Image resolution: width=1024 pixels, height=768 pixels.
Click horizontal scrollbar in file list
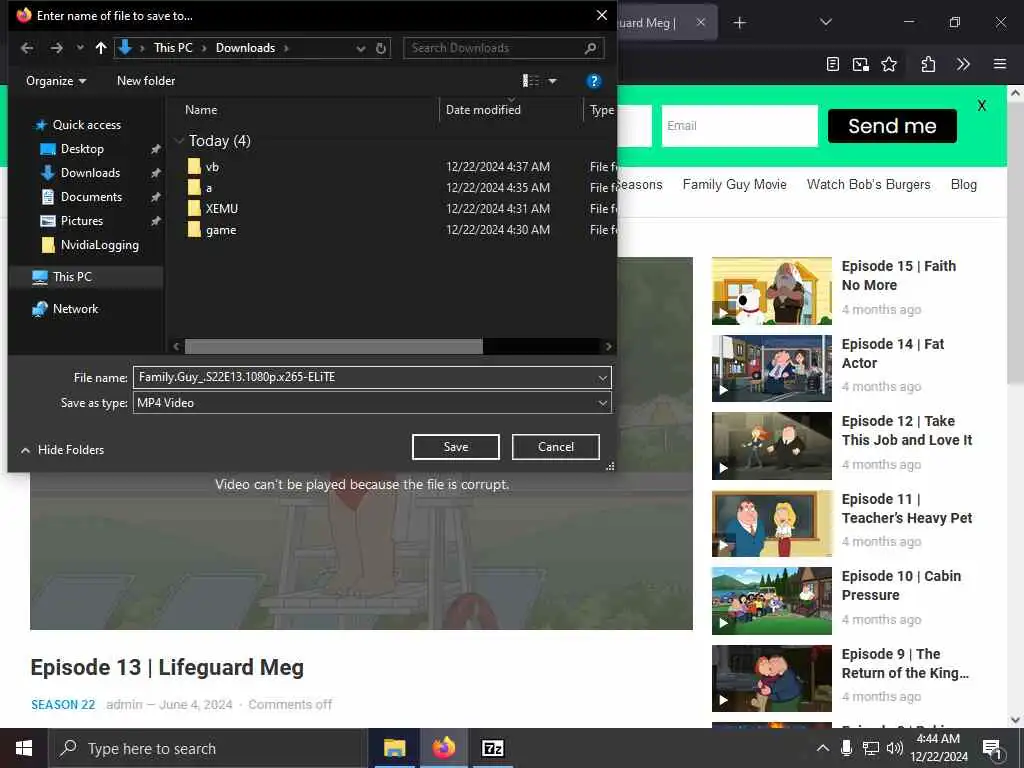(x=334, y=346)
